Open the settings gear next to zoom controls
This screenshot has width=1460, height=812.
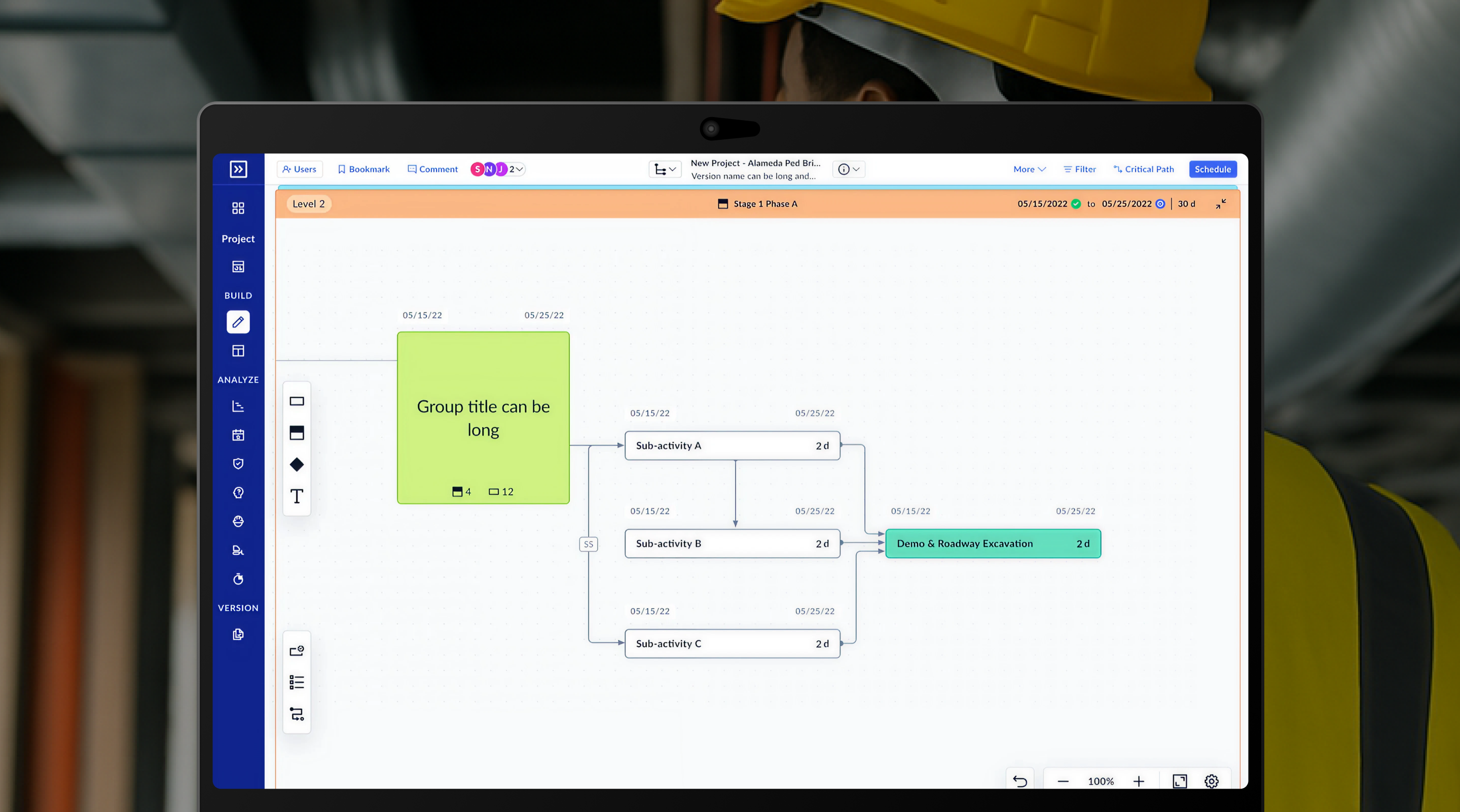pos(1211,782)
